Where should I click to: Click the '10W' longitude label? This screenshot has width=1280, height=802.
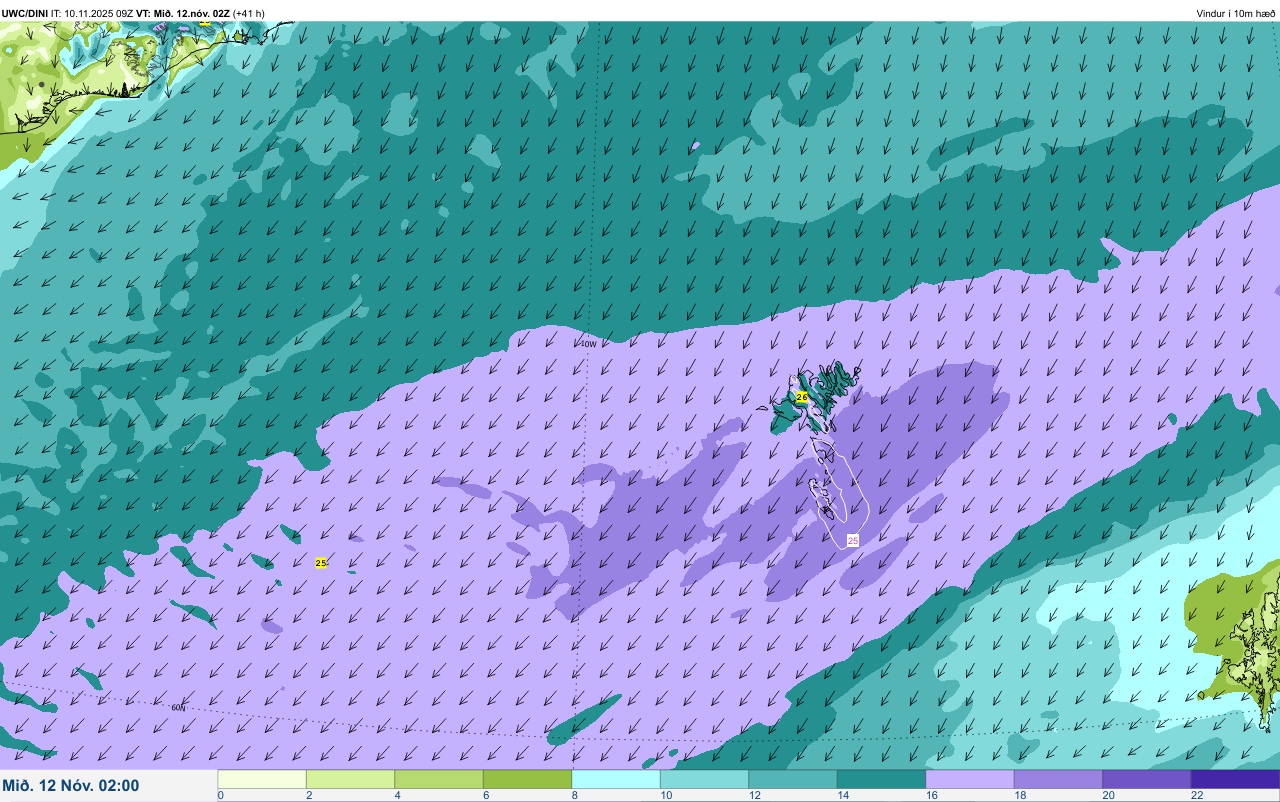588,344
